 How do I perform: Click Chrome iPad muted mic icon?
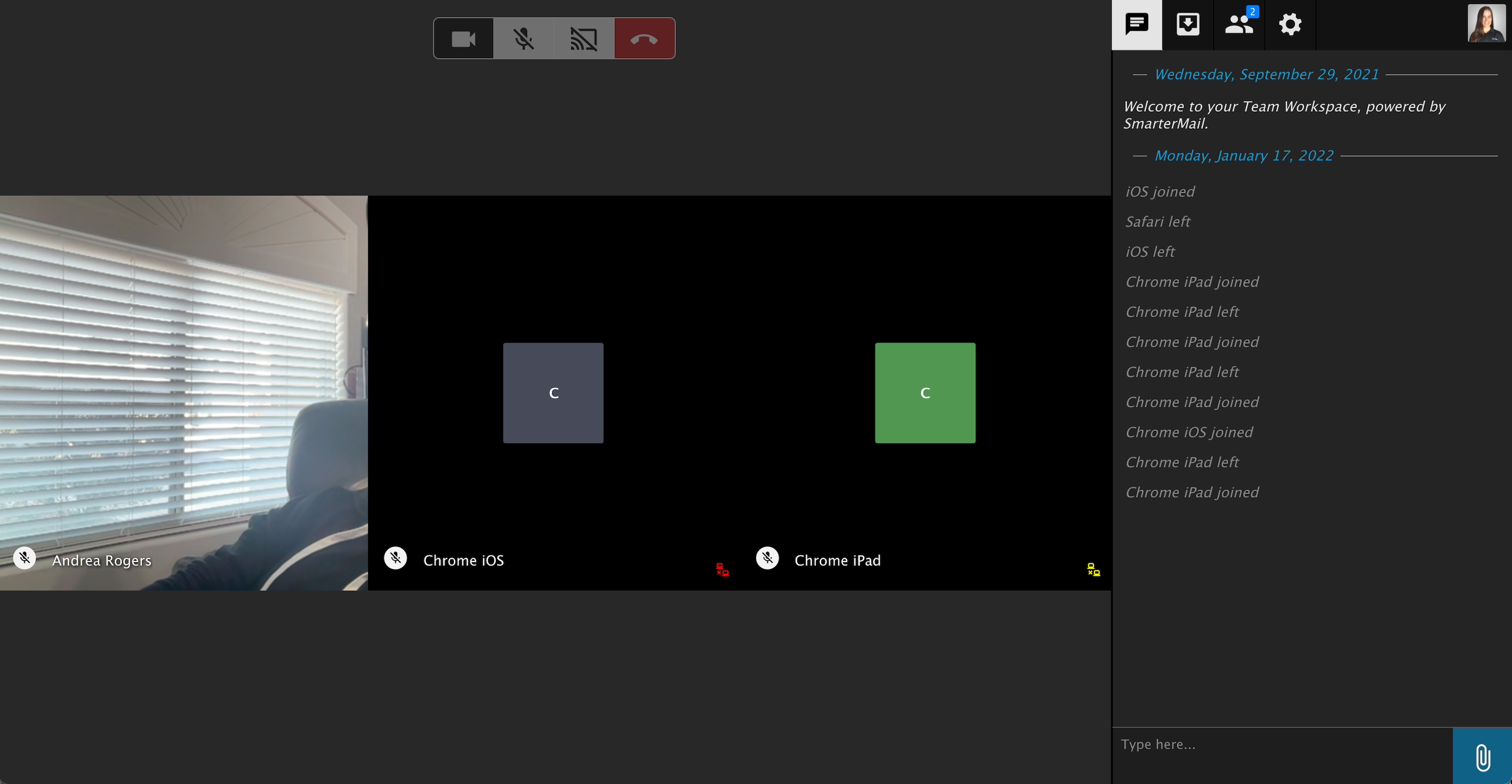(x=767, y=558)
